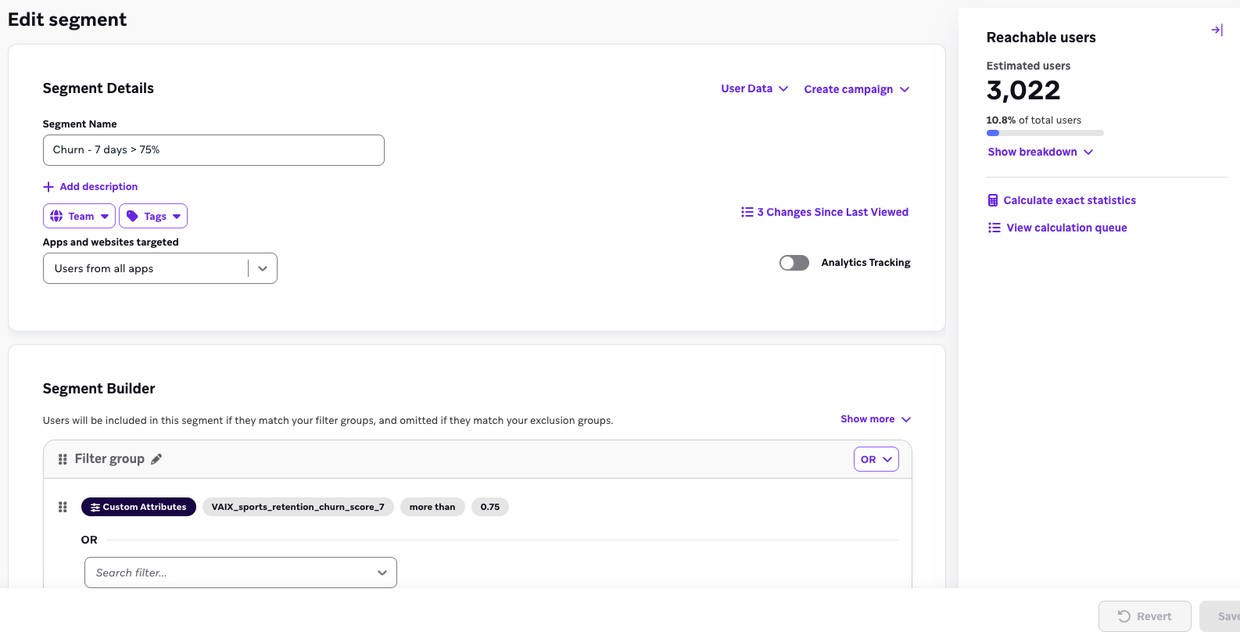Select the drag handle of Custom Attributes filter row
Viewport: 1240px width, 639px height.
tap(62, 507)
